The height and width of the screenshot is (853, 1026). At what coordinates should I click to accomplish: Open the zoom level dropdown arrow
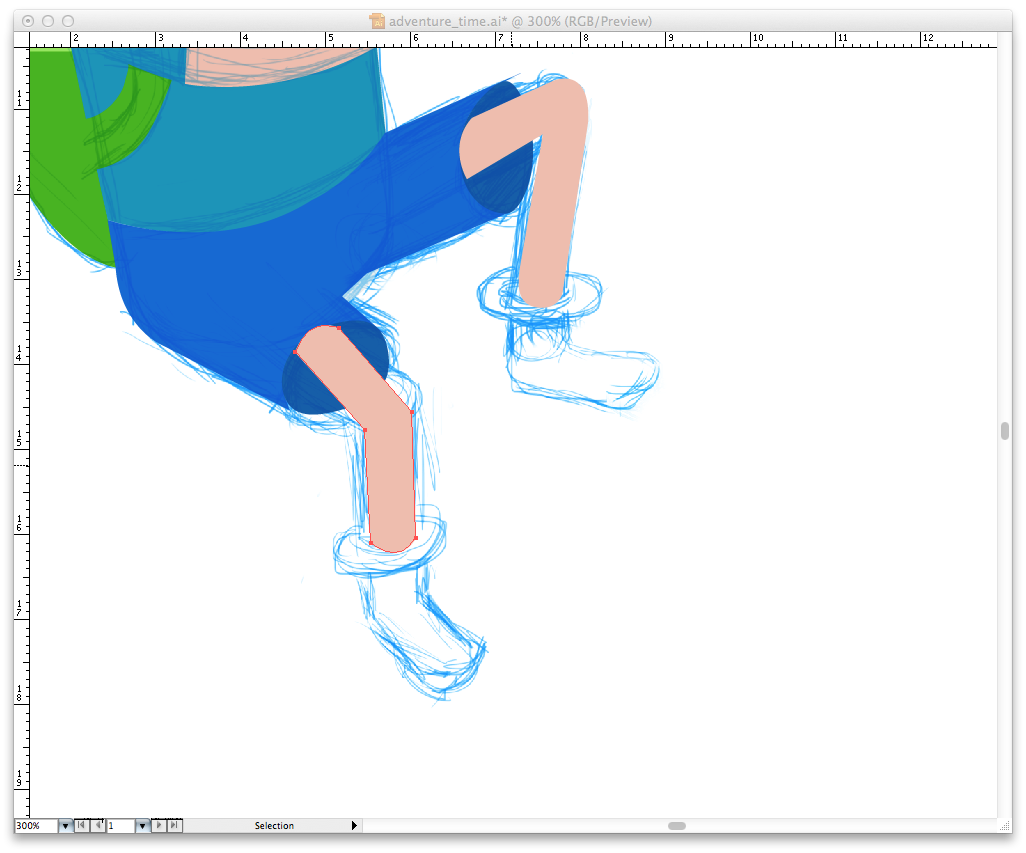[x=66, y=826]
